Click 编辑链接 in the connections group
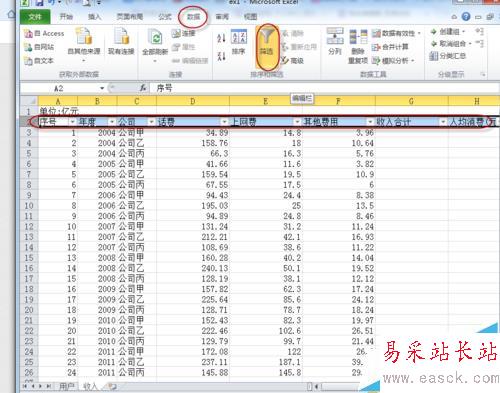The height and width of the screenshot is (393, 500). tap(190, 61)
